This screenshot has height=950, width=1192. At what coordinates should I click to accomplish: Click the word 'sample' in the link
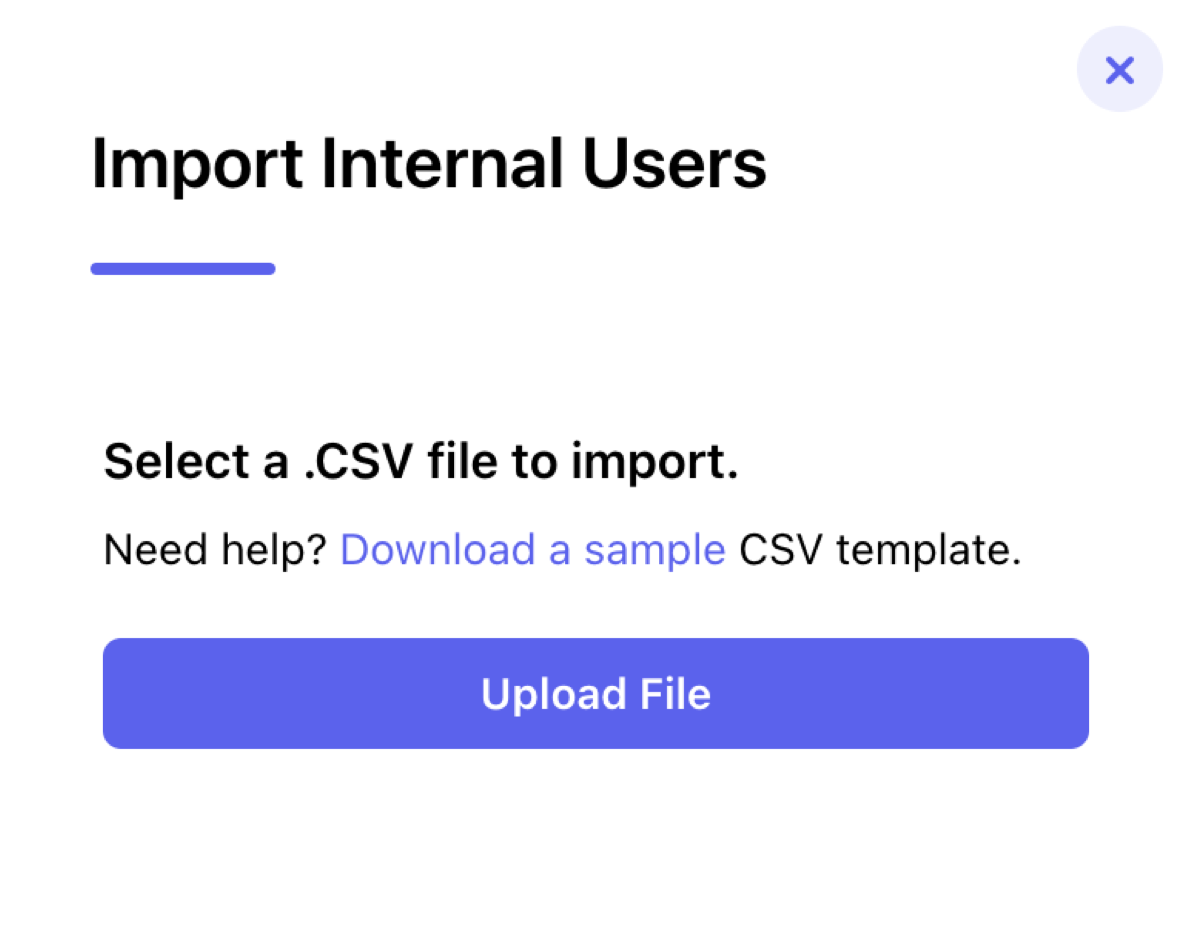(x=655, y=551)
